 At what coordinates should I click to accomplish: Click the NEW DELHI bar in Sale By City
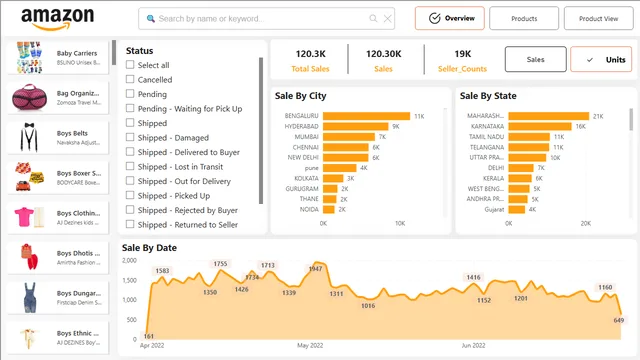(345, 158)
